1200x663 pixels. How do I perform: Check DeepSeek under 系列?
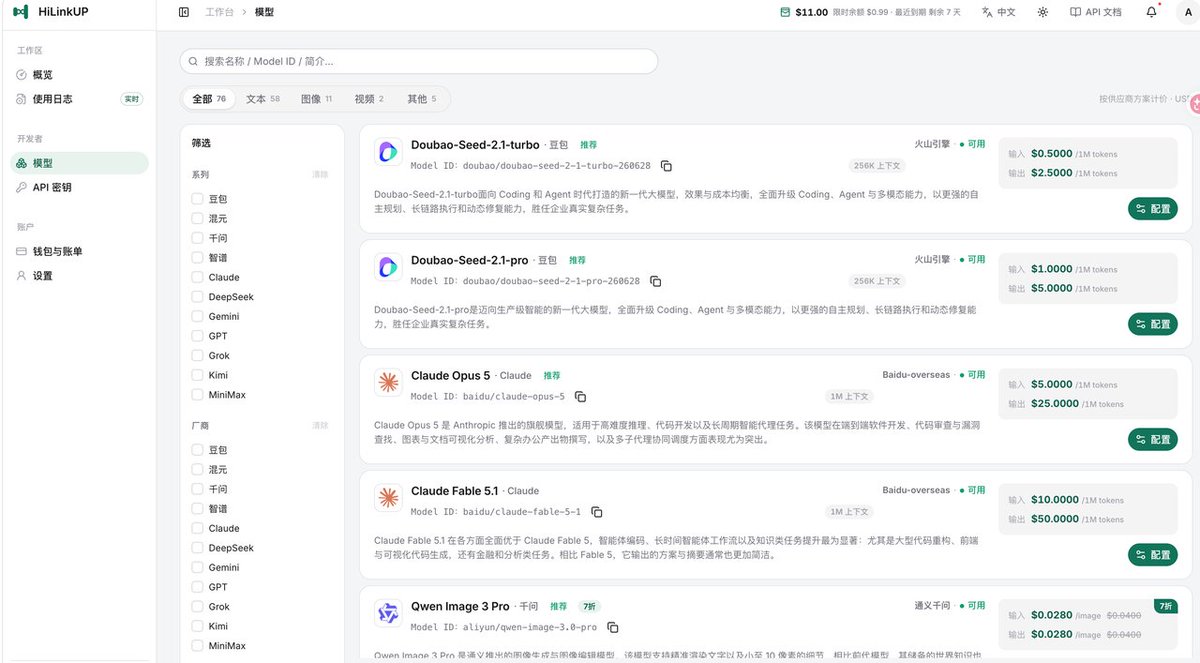197,297
